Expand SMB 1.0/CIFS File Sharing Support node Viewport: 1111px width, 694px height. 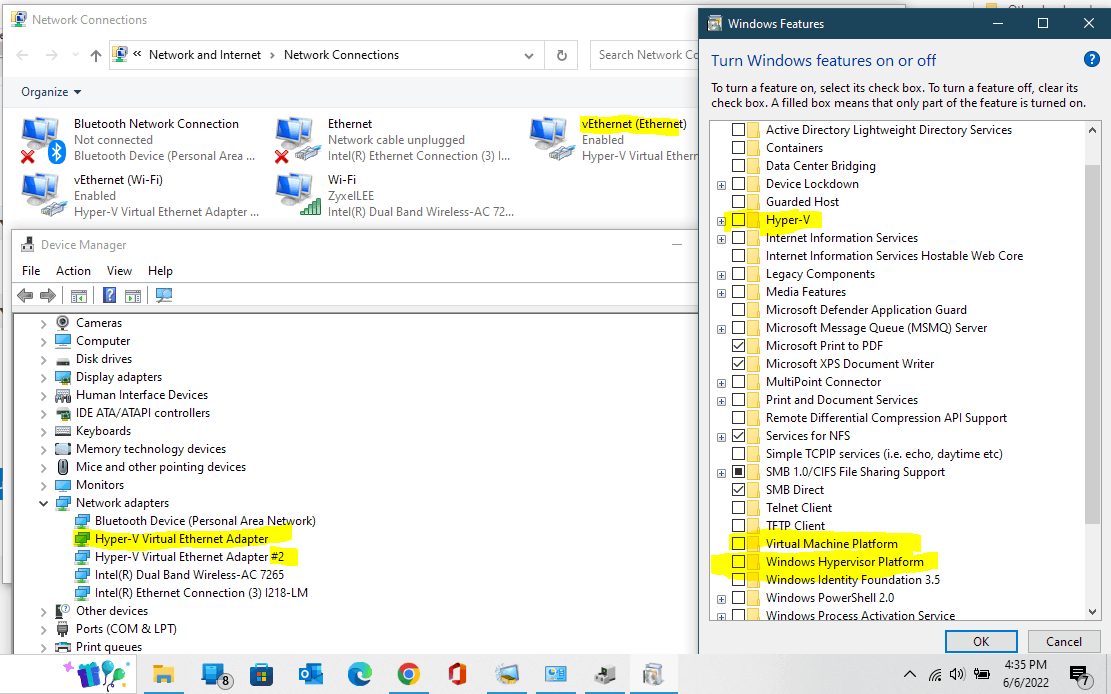point(721,473)
